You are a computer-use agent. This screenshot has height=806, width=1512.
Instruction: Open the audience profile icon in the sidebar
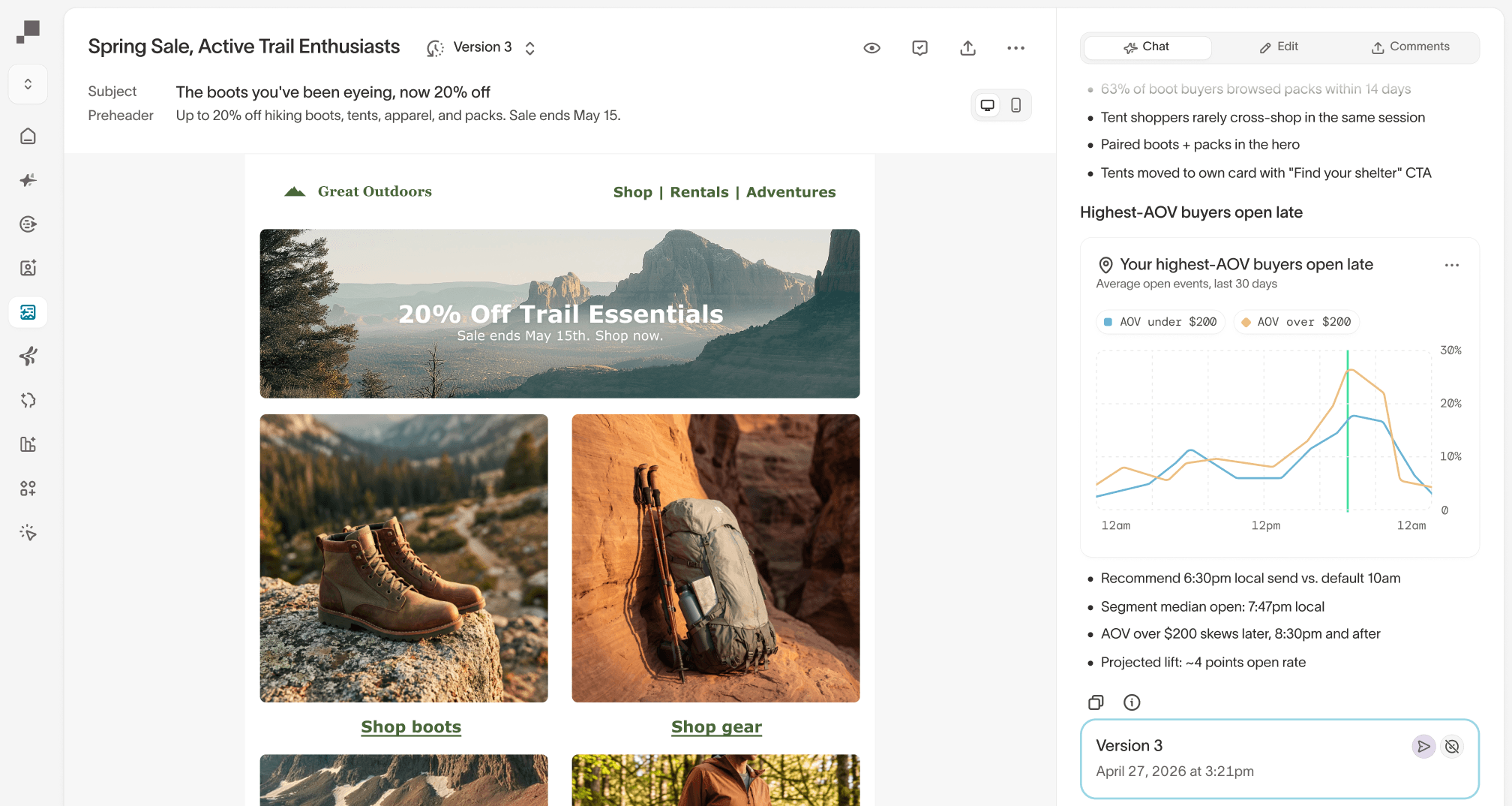tap(28, 267)
